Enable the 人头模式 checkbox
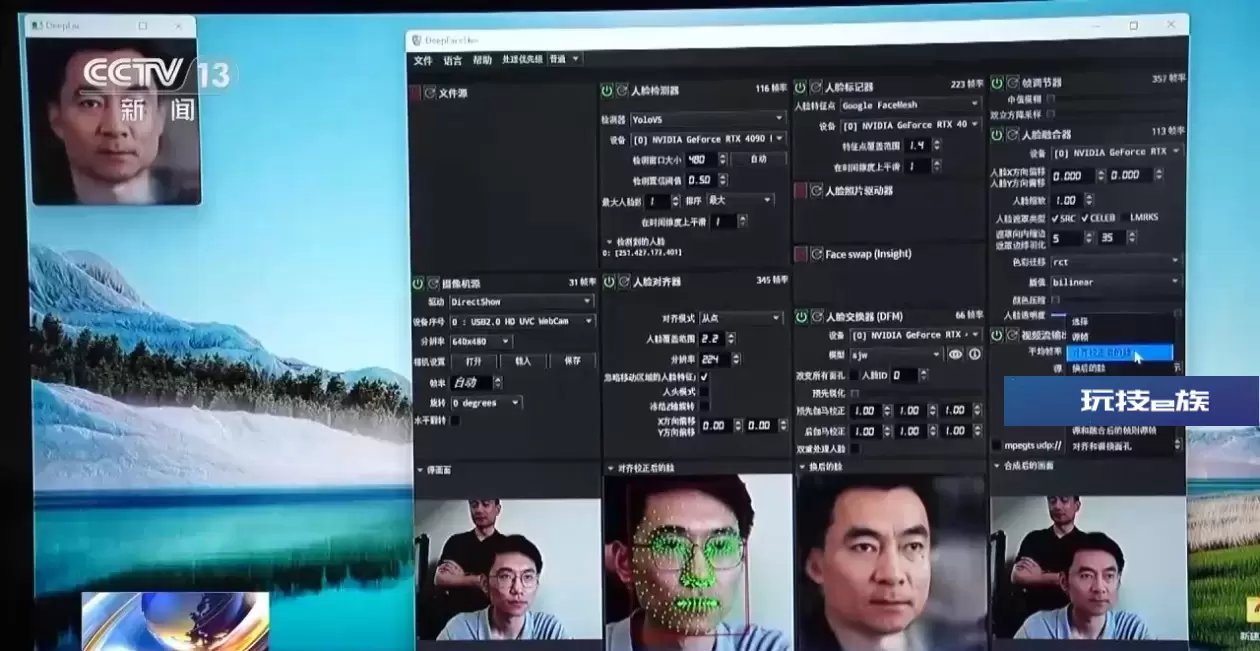Image resolution: width=1260 pixels, height=651 pixels. pos(704,392)
